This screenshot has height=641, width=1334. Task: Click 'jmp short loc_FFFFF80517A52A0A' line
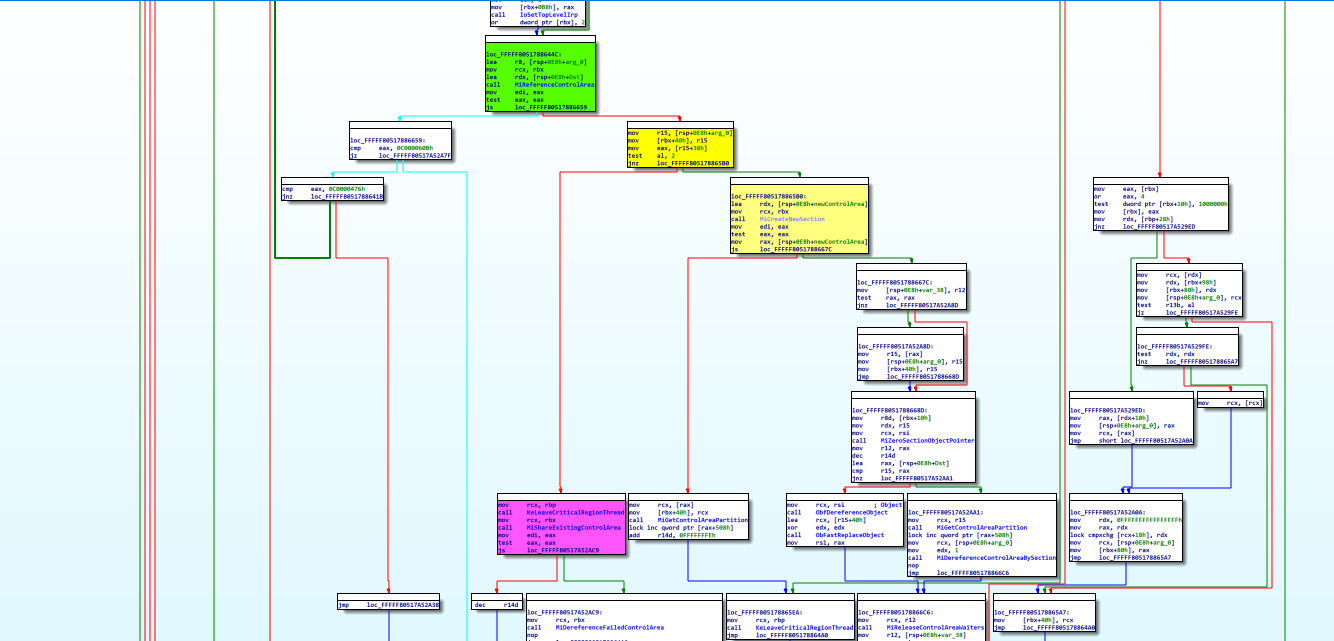click(x=1131, y=440)
